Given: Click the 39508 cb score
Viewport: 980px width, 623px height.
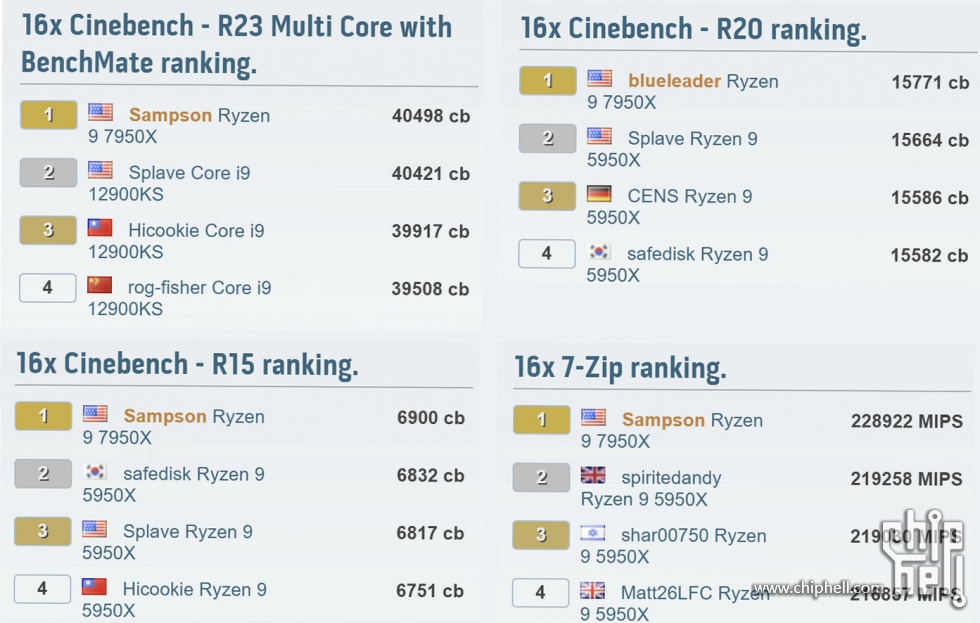Looking at the screenshot, I should 430,289.
